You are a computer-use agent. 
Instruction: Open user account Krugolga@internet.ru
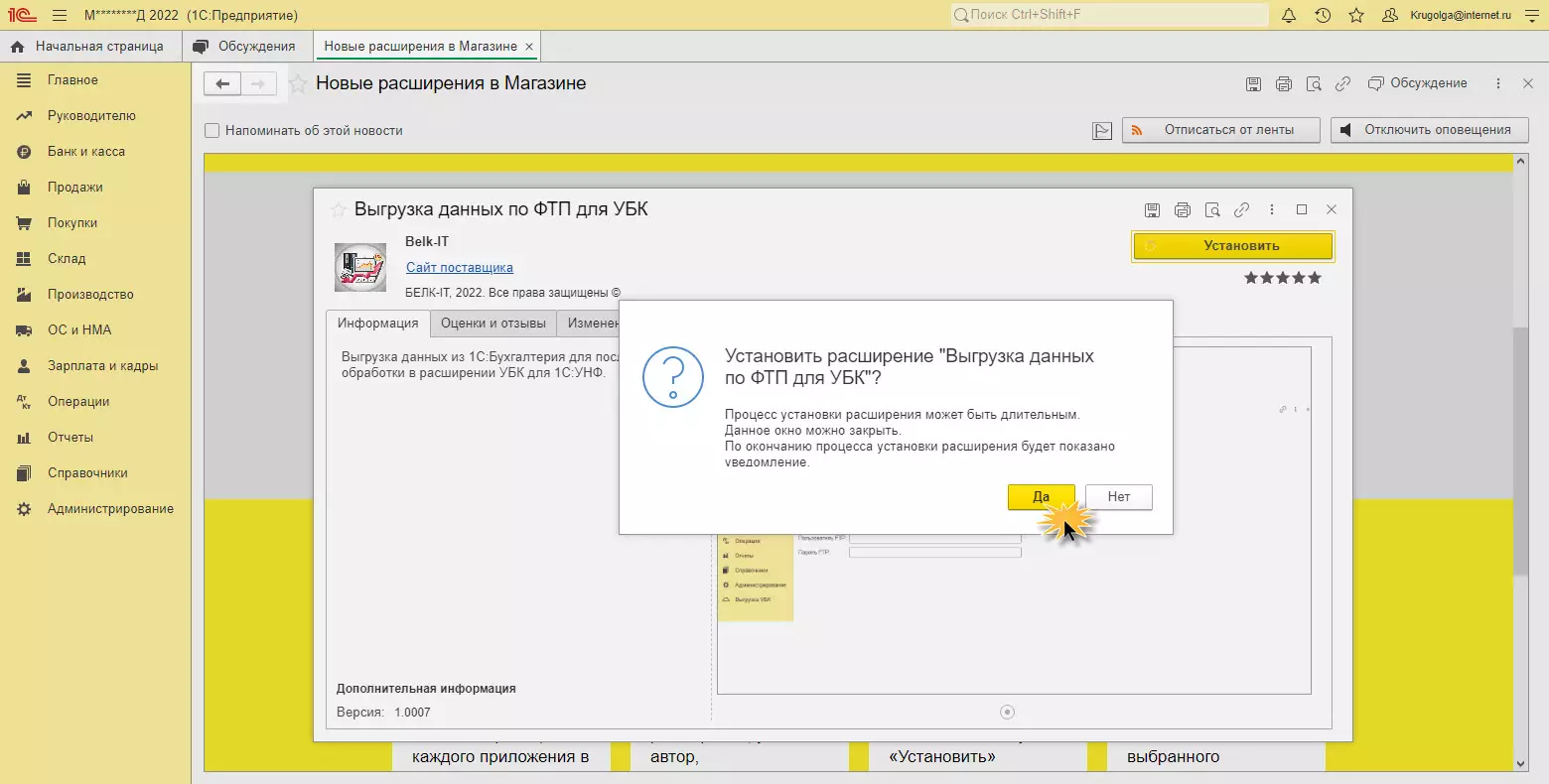(x=1447, y=16)
